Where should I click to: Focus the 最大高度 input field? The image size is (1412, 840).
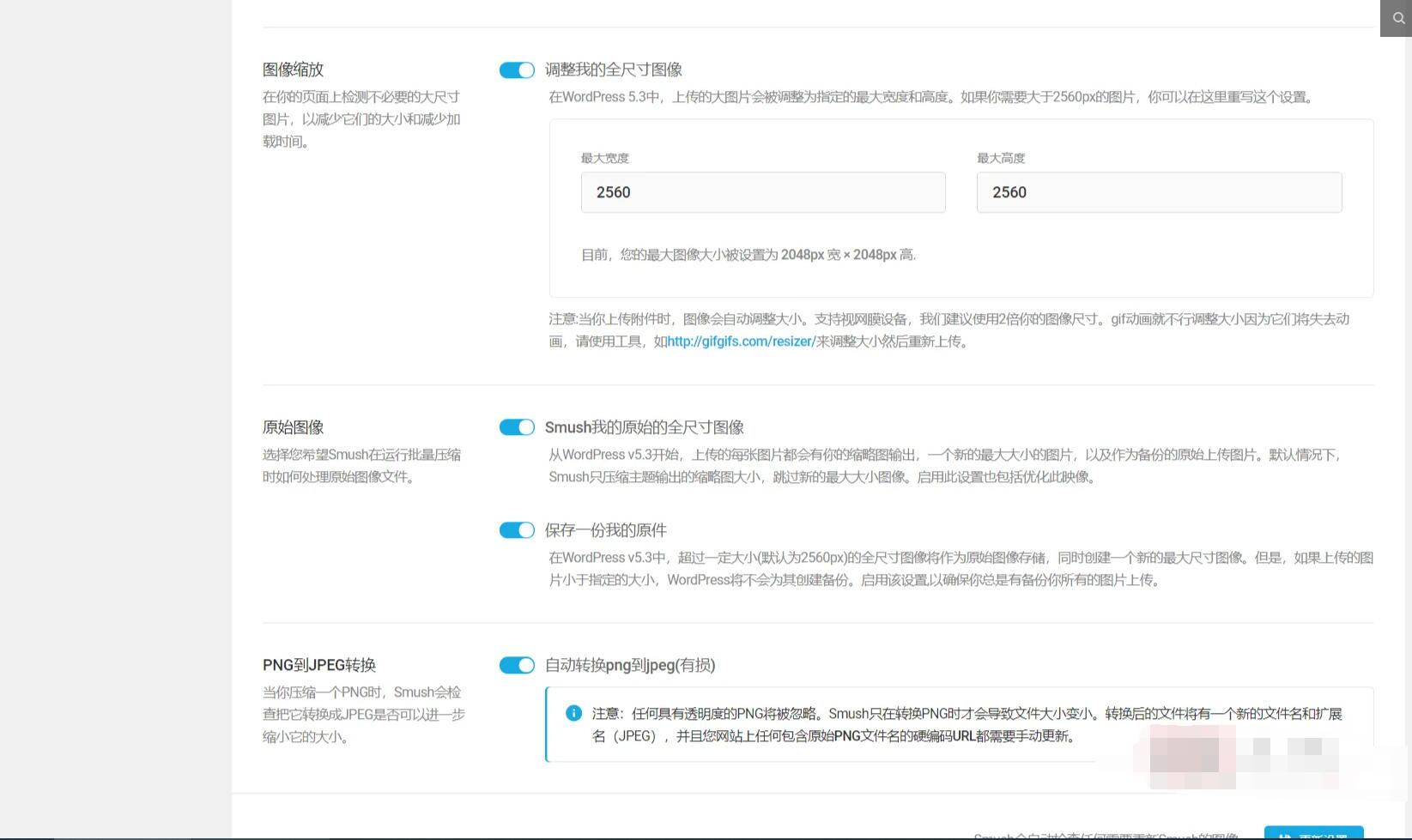(1159, 192)
